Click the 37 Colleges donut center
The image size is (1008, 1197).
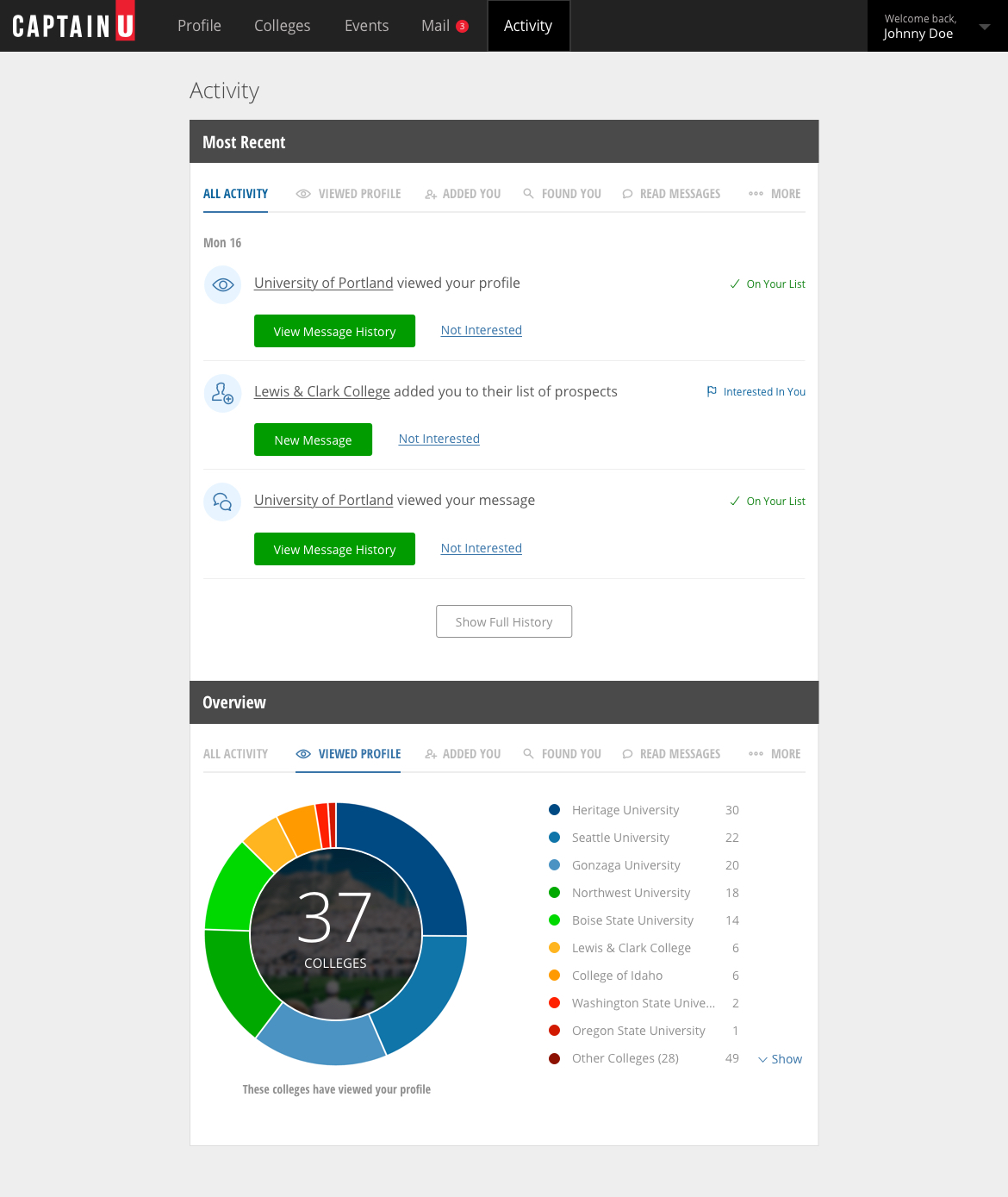pyautogui.click(x=336, y=933)
